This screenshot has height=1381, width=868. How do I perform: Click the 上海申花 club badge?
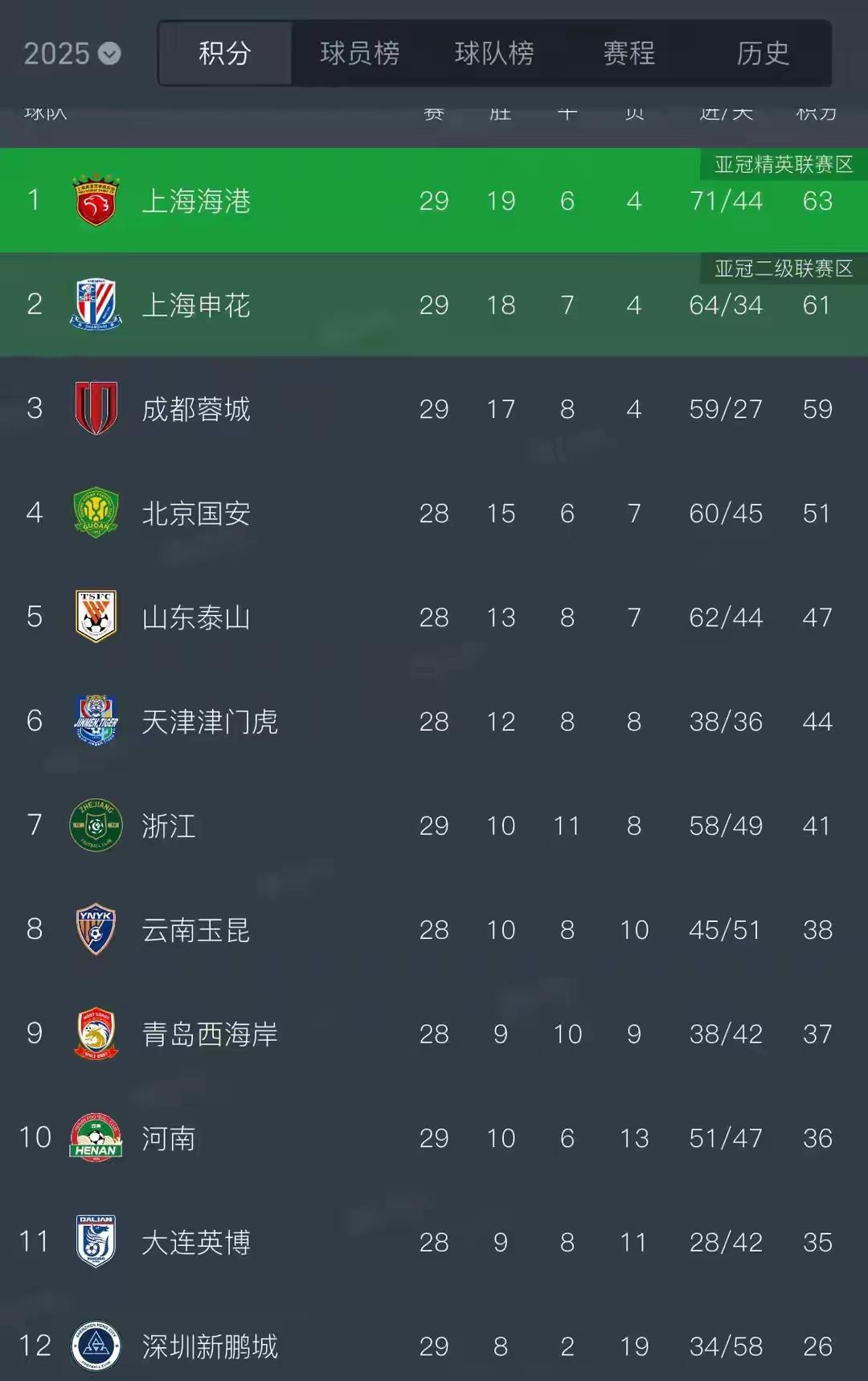coord(96,305)
